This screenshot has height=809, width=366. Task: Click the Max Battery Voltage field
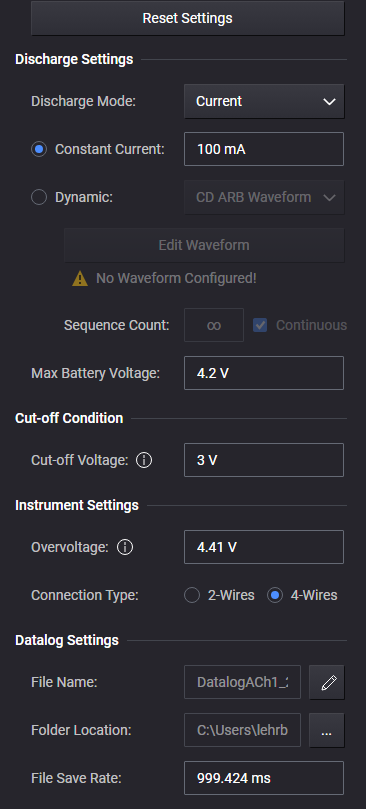(264, 373)
